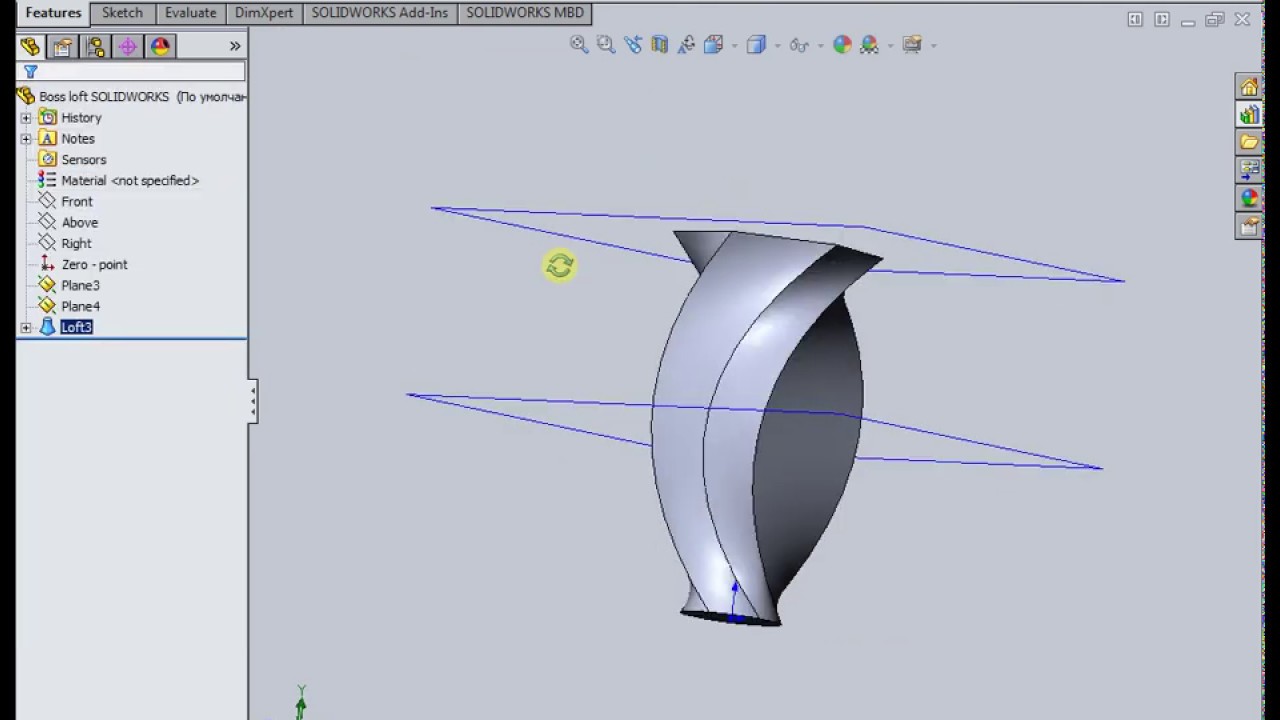Expand the History folder node
1280x720 pixels.
coord(26,118)
